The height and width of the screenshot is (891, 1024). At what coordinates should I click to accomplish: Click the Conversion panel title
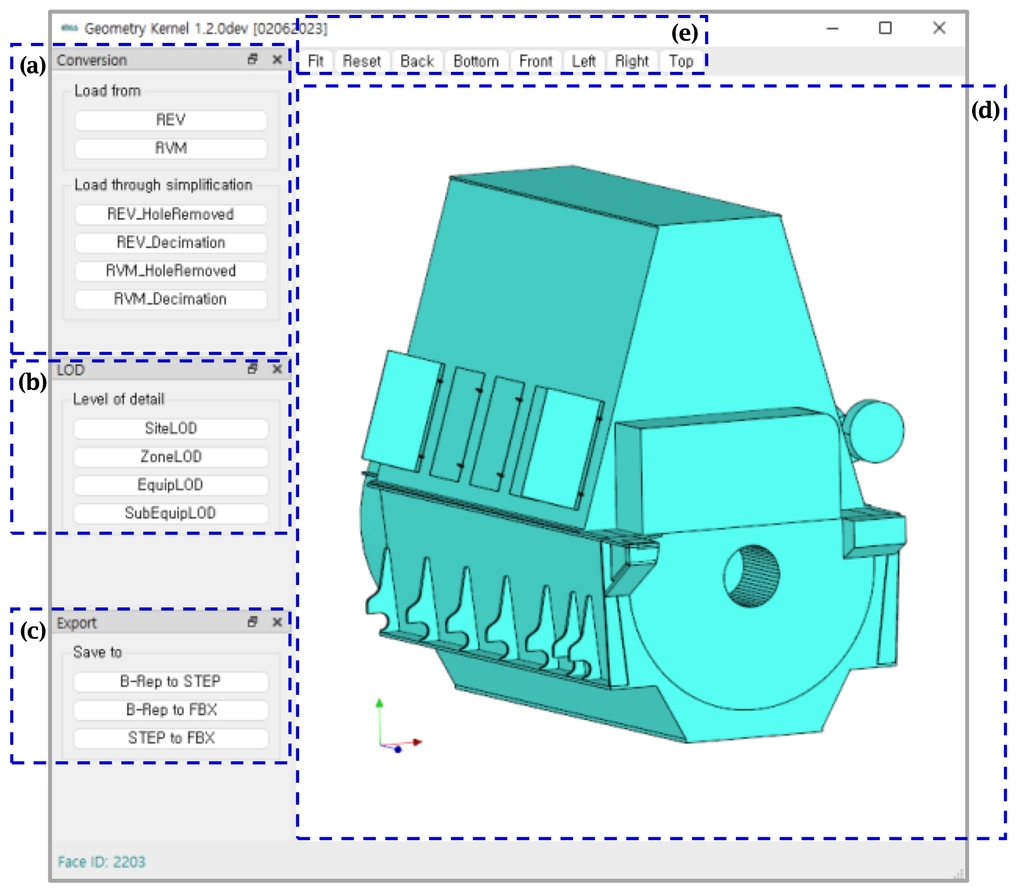(91, 60)
